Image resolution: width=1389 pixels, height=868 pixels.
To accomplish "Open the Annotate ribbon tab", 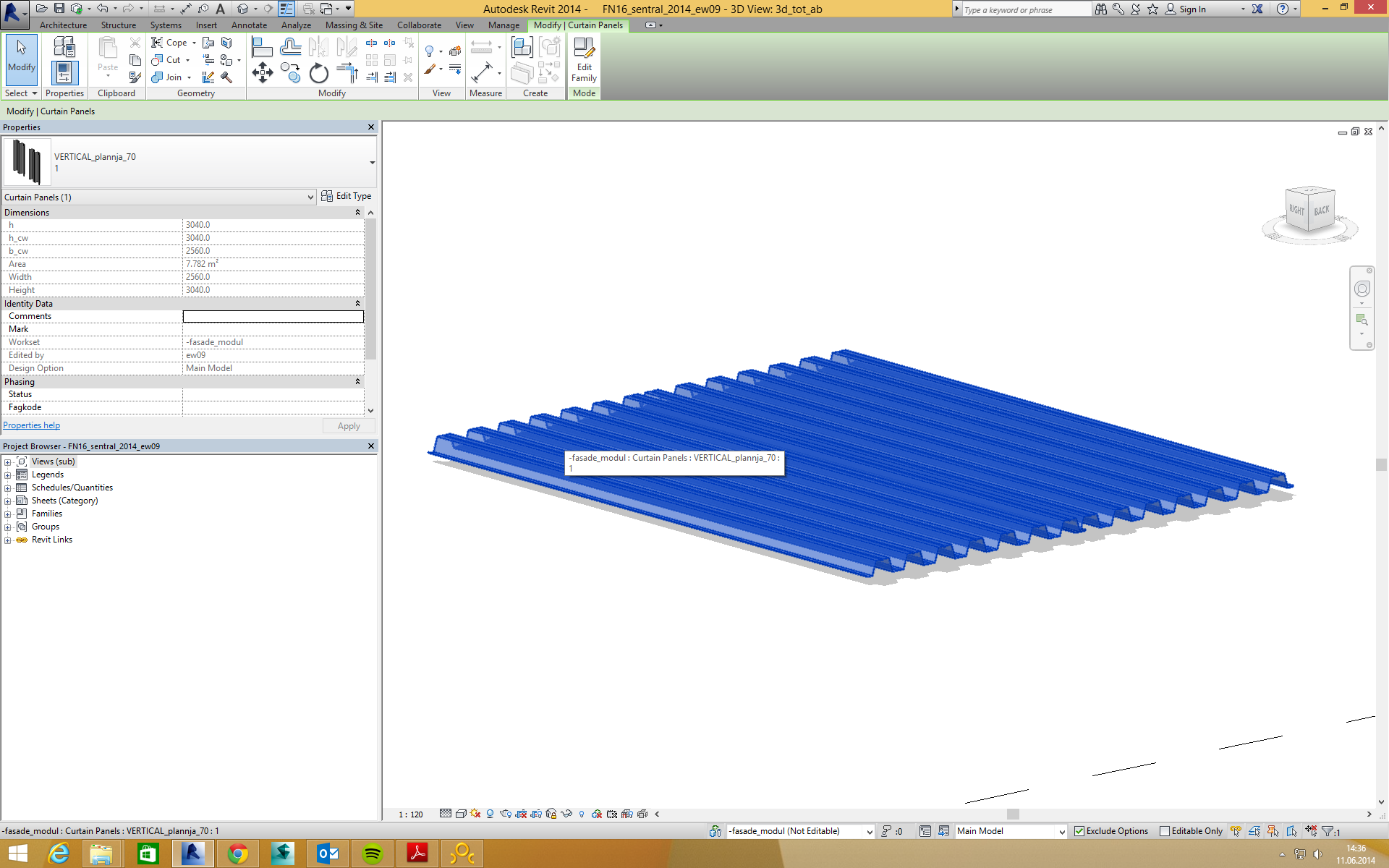I will pyautogui.click(x=249, y=25).
